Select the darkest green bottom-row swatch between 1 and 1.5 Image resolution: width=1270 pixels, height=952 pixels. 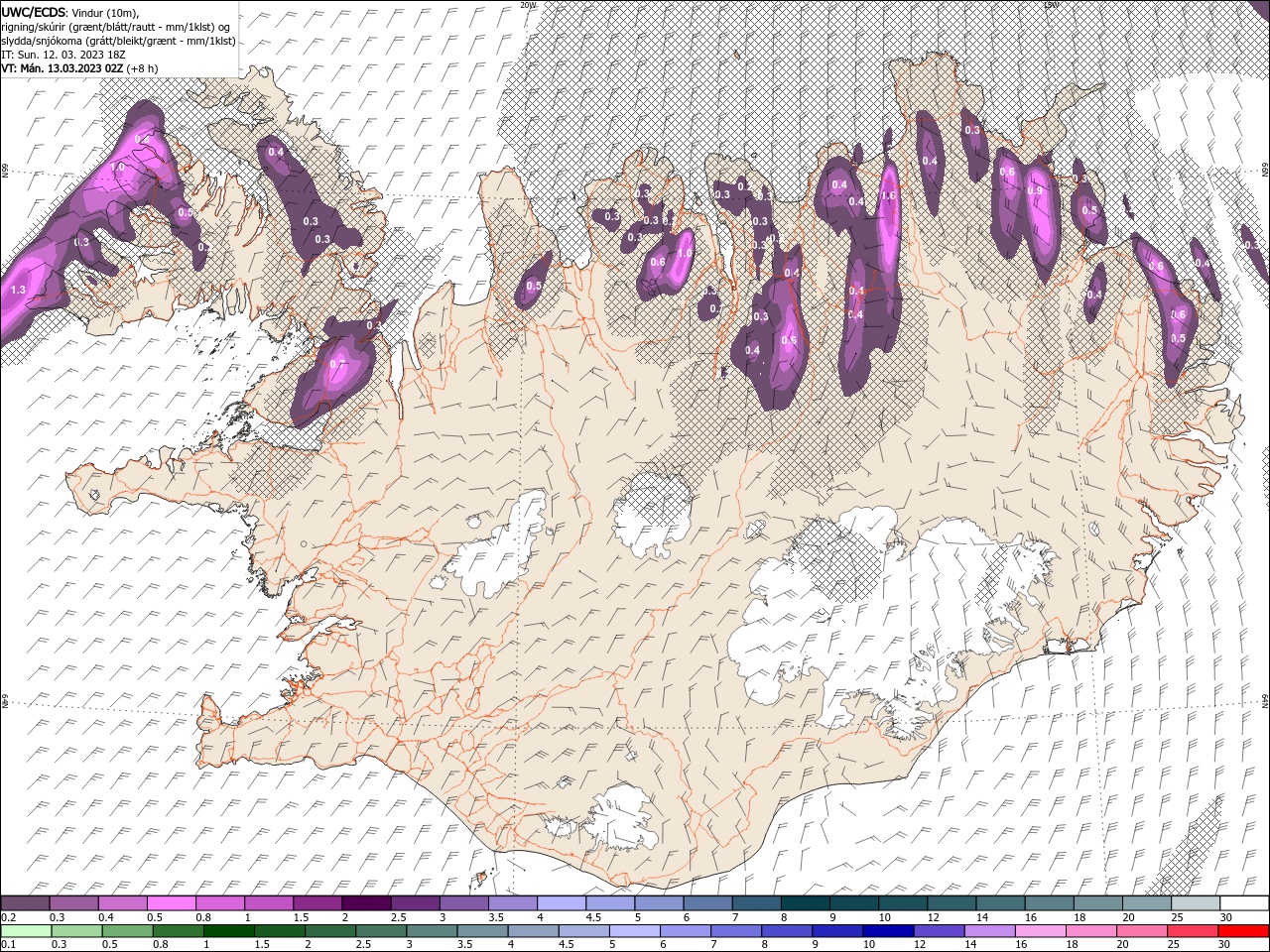(228, 931)
